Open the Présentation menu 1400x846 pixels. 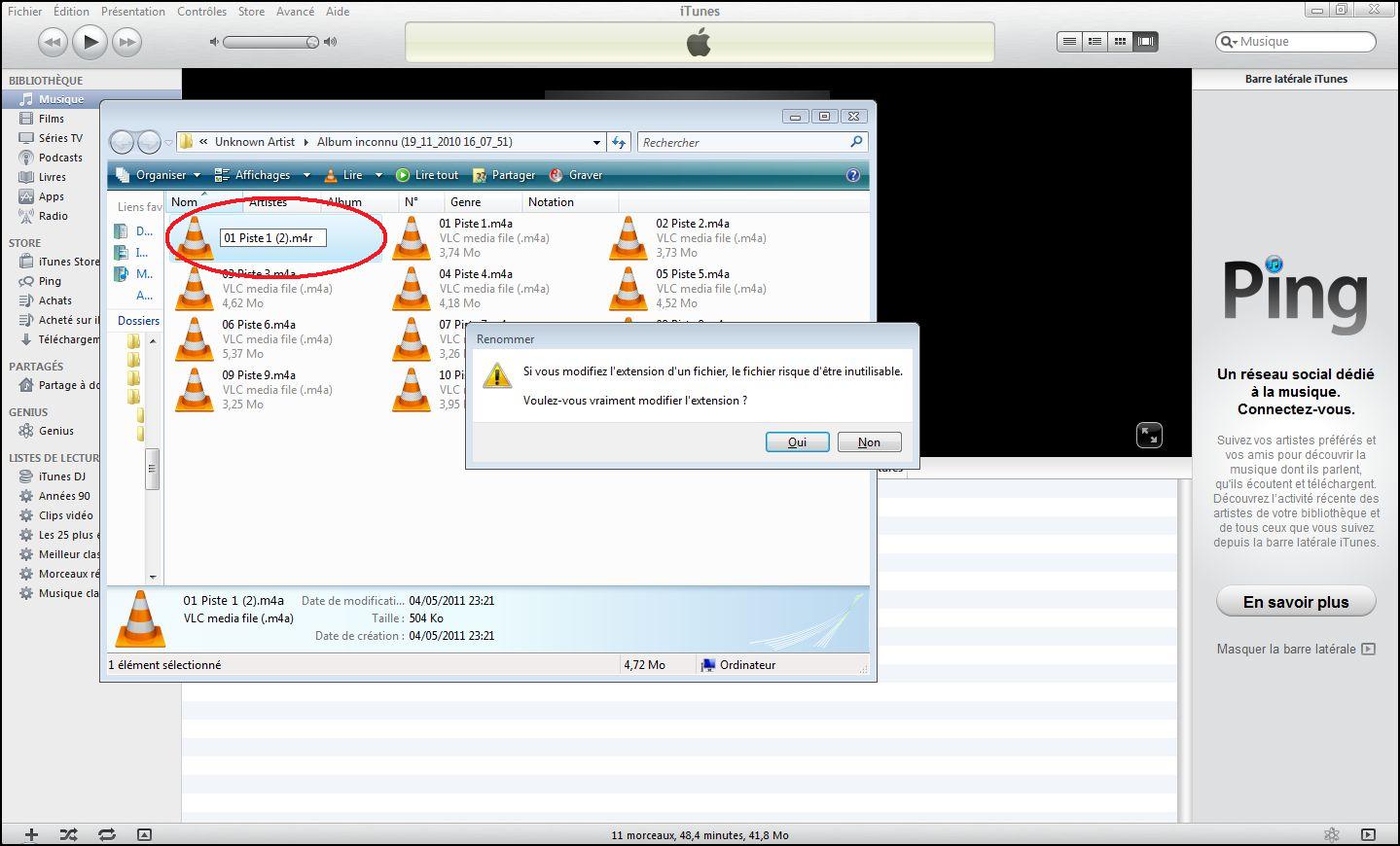[132, 12]
